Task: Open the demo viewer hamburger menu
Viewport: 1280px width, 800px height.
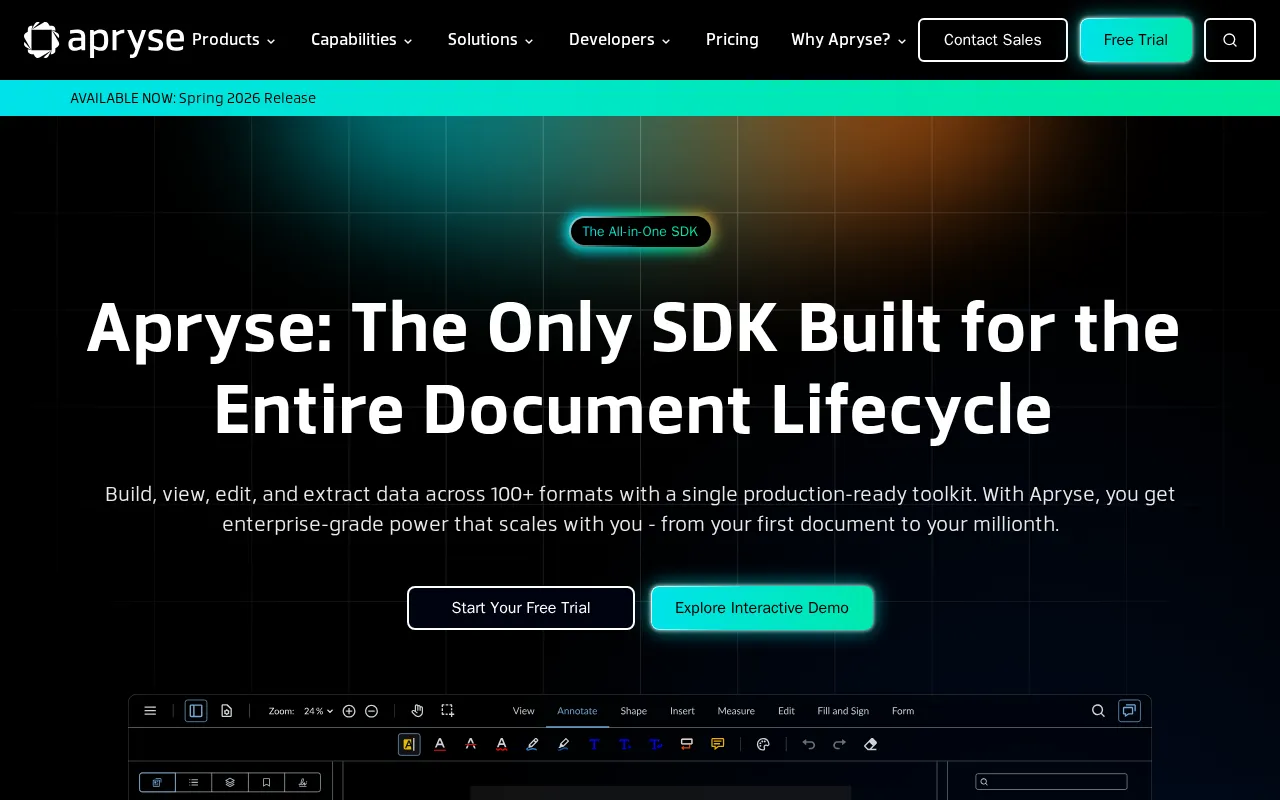Action: [150, 711]
